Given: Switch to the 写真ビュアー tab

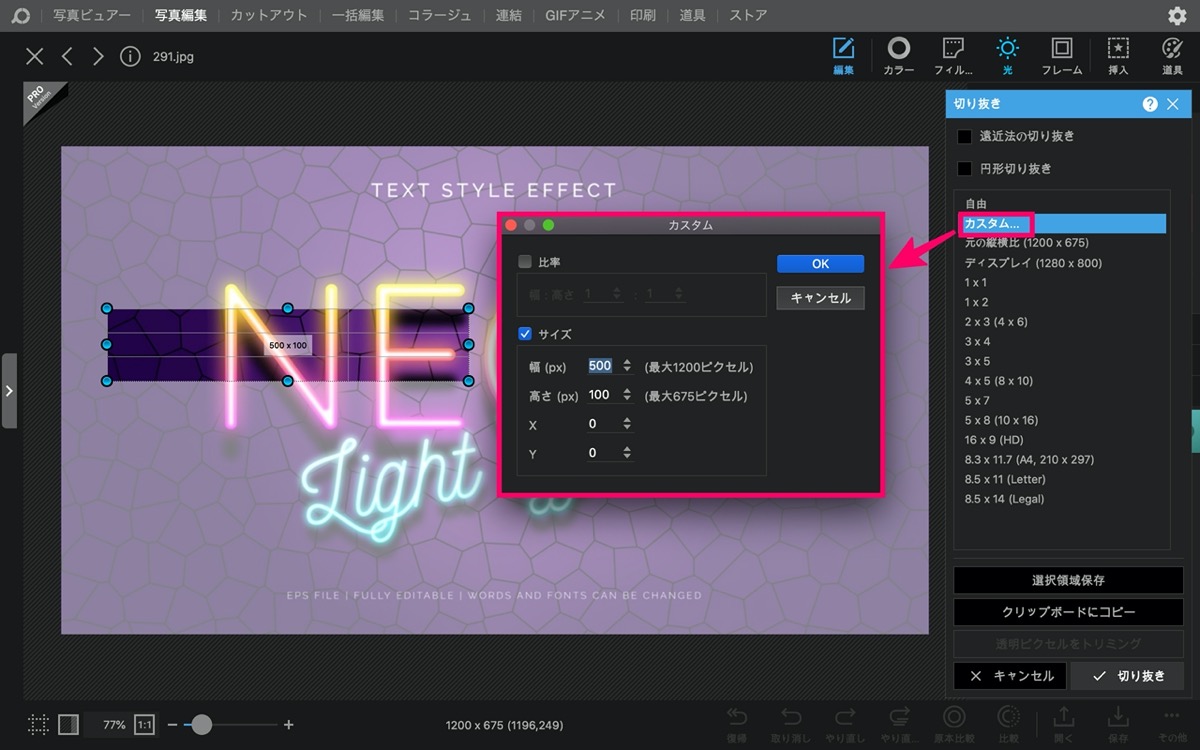Looking at the screenshot, I should 91,16.
